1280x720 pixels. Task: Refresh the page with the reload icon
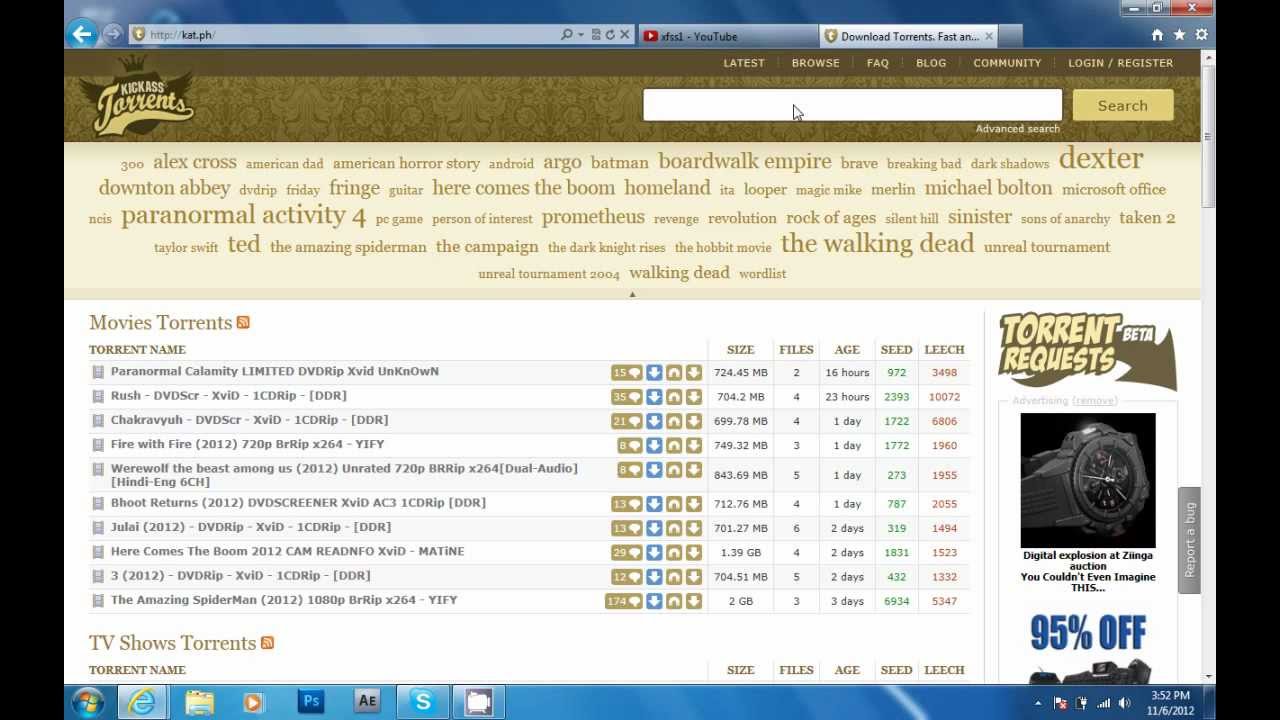point(609,35)
